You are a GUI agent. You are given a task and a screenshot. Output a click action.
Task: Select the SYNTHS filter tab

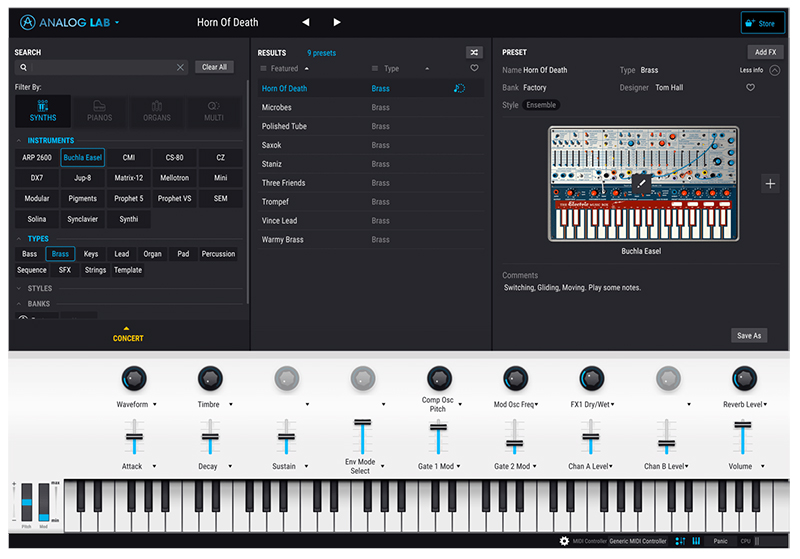tap(43, 111)
